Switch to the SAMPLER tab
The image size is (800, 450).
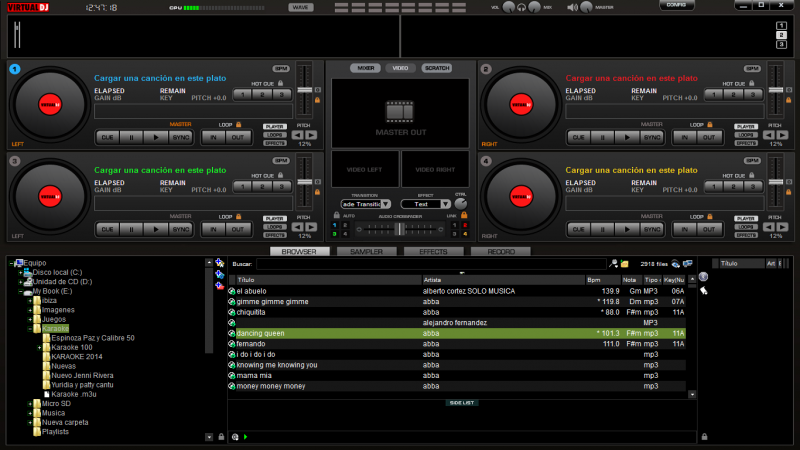tap(366, 252)
